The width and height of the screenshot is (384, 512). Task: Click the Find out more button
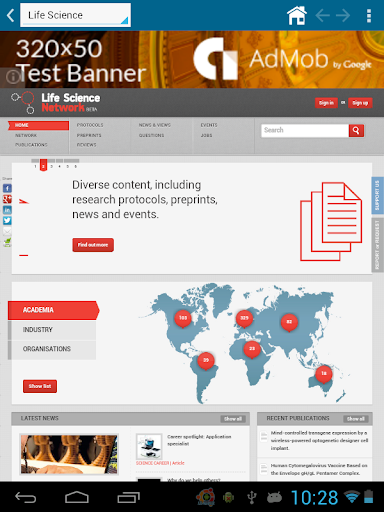point(93,245)
